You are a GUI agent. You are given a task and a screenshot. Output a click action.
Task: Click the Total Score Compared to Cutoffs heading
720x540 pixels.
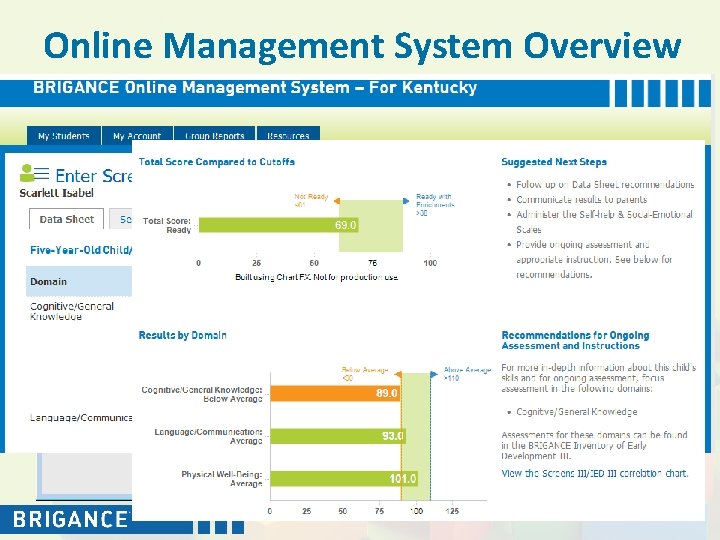tap(217, 162)
